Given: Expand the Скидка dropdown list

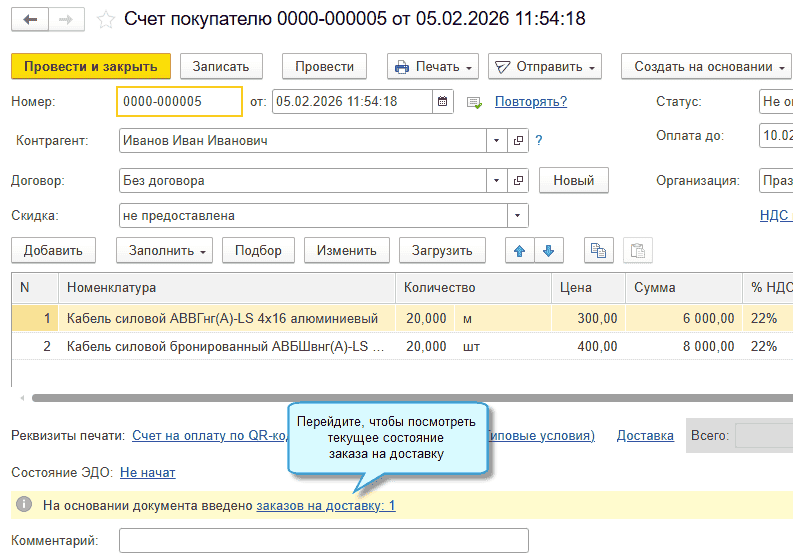Looking at the screenshot, I should [517, 215].
